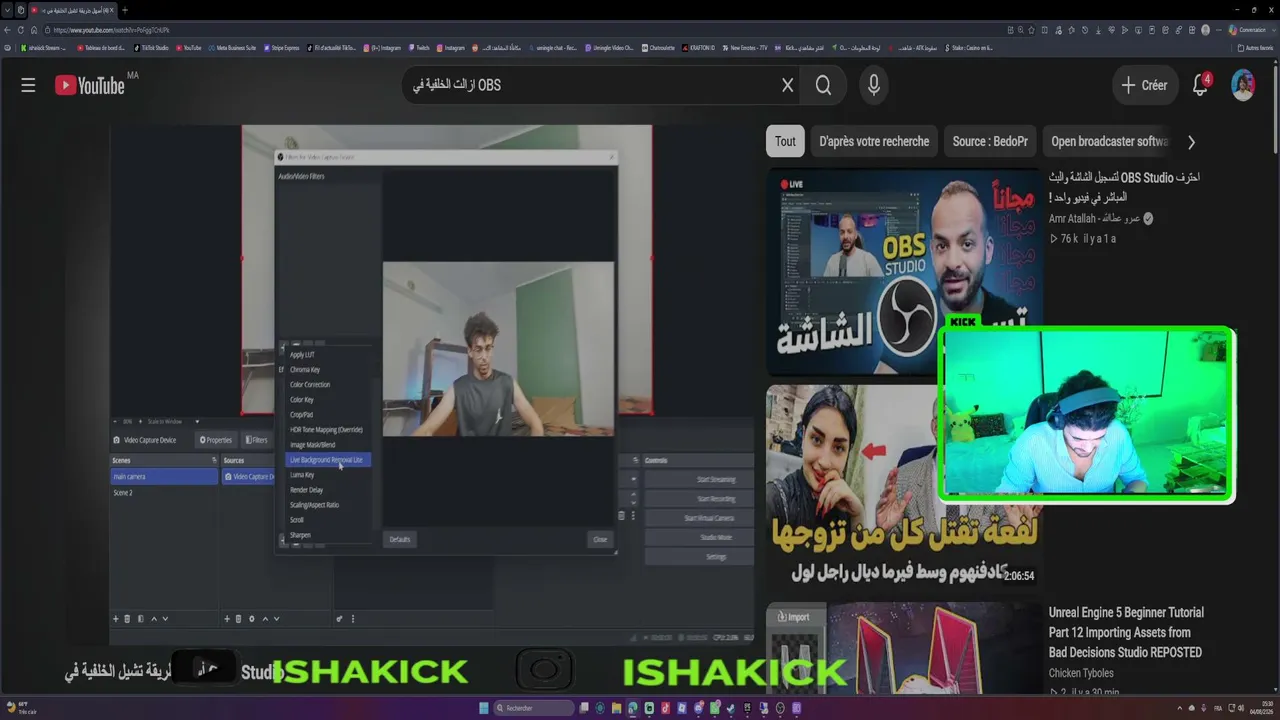
Task: Open the Autres favoris folder
Action: (x=1255, y=48)
